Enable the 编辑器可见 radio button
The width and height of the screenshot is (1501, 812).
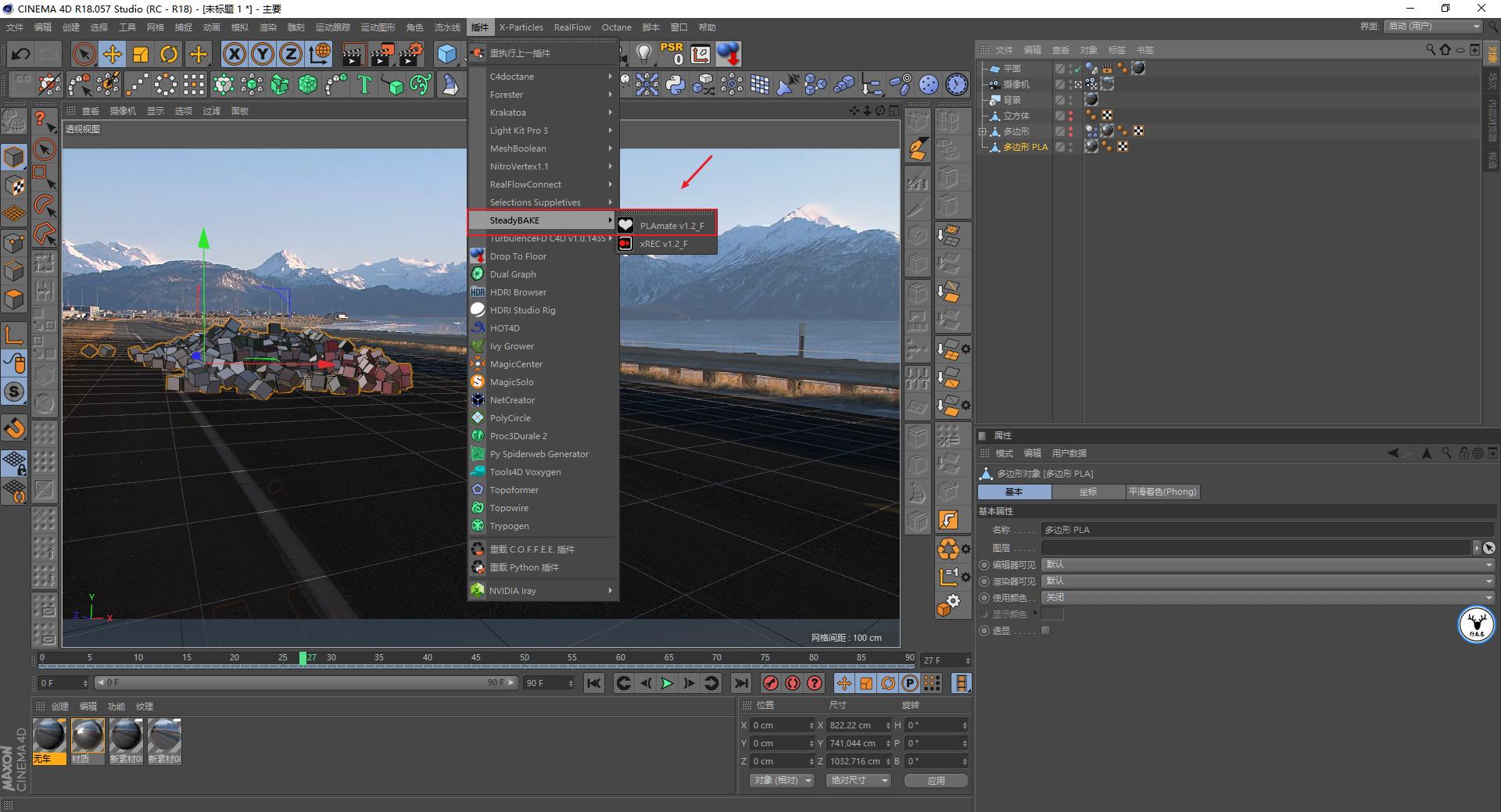[984, 565]
